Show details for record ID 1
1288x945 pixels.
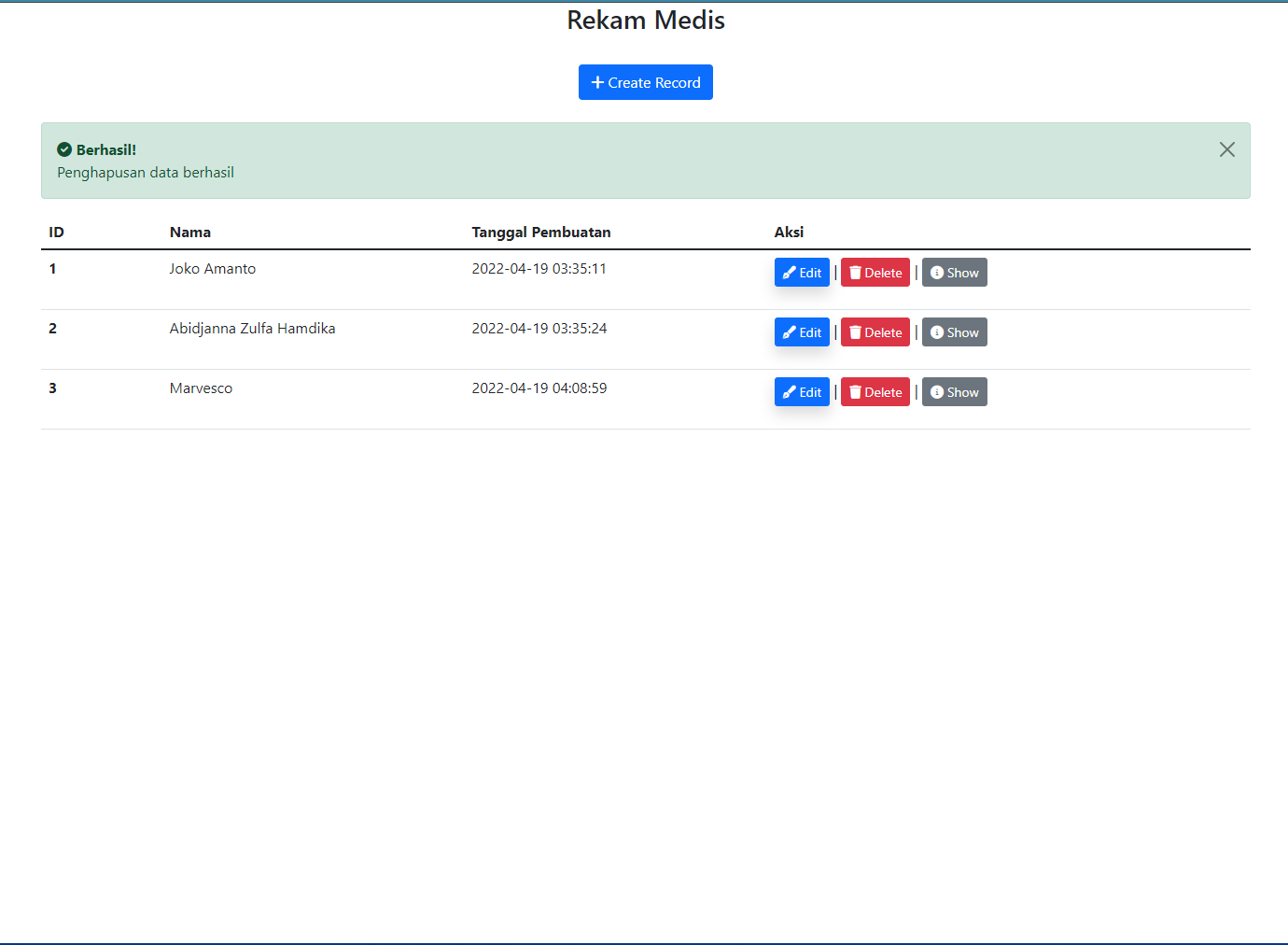tap(954, 272)
